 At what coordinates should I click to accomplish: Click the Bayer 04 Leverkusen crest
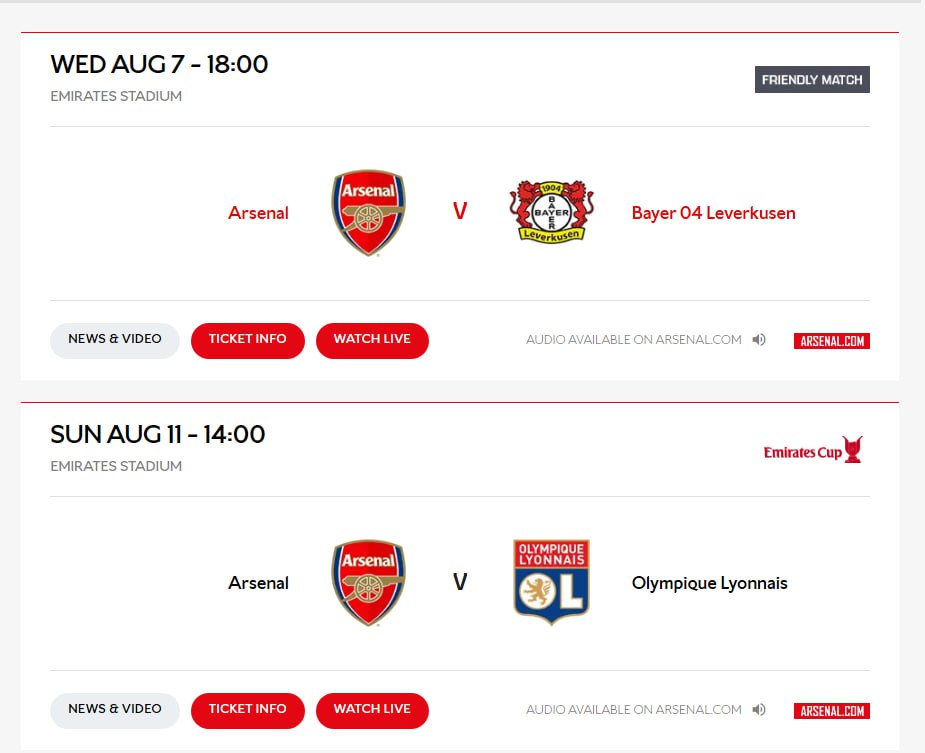(551, 212)
